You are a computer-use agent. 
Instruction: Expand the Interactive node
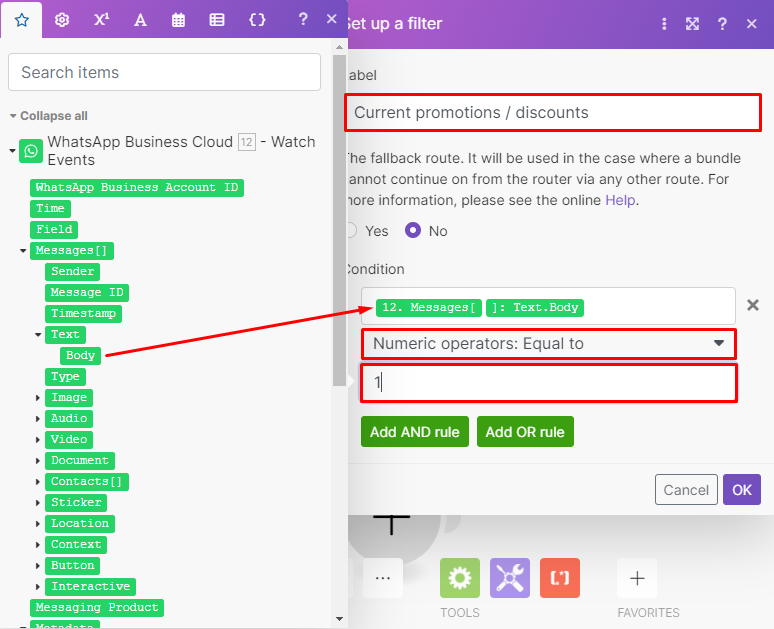pyautogui.click(x=38, y=587)
